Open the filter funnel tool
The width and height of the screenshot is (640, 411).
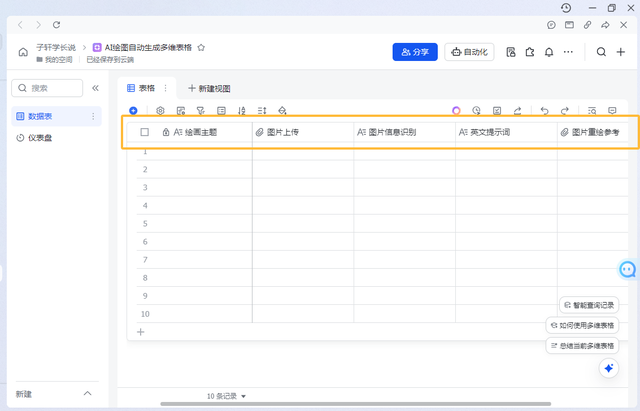click(201, 111)
